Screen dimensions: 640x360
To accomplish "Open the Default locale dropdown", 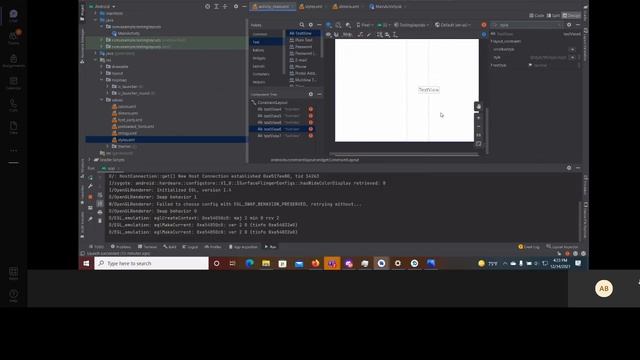I will click(x=453, y=25).
